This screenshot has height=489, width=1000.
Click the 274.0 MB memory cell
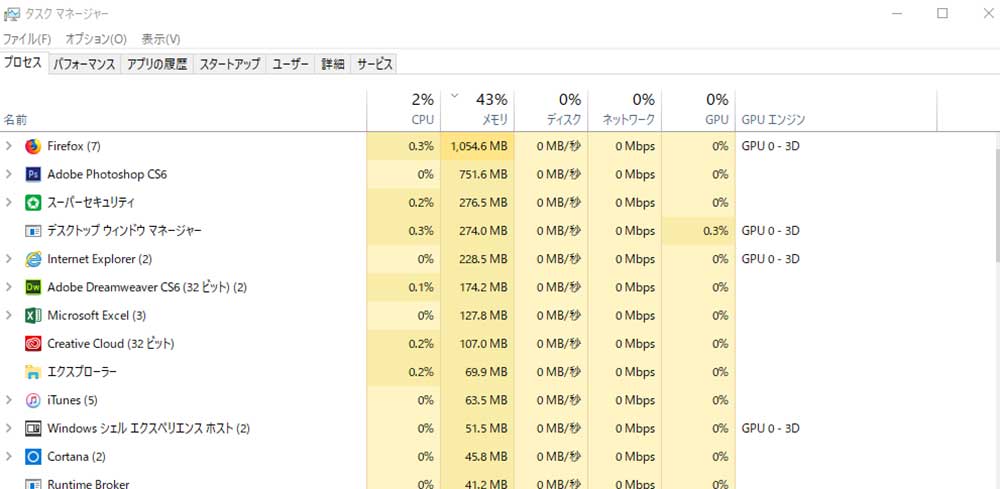pyautogui.click(x=477, y=231)
